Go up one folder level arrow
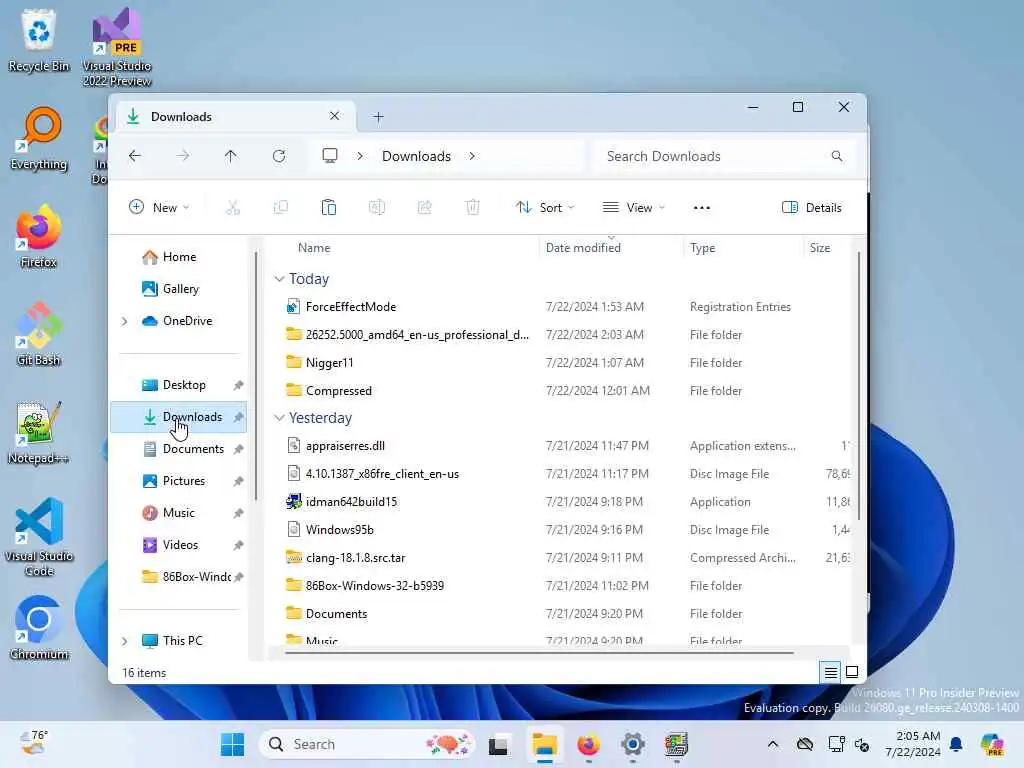This screenshot has height=768, width=1024. (231, 156)
